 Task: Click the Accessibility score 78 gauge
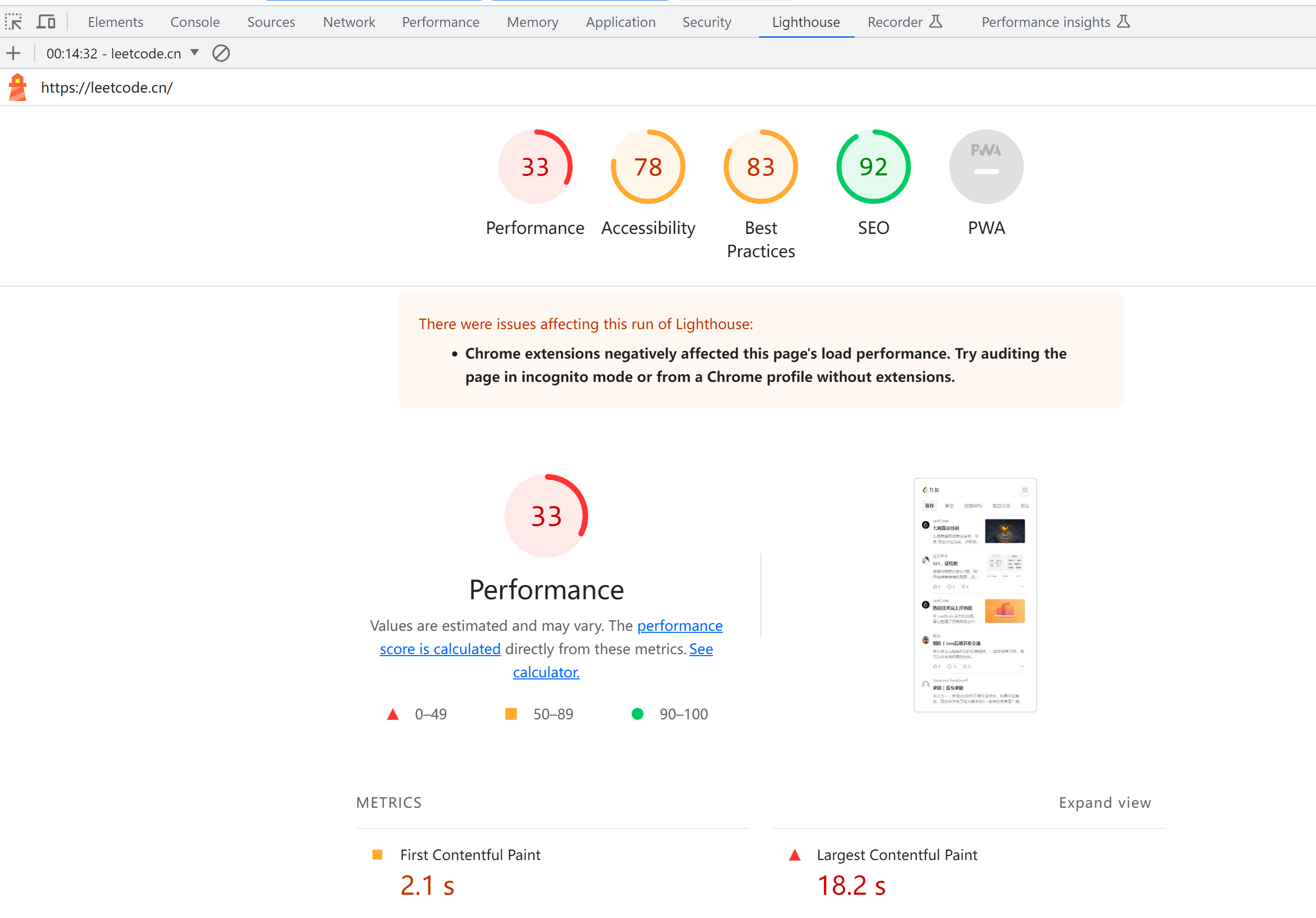(x=648, y=167)
